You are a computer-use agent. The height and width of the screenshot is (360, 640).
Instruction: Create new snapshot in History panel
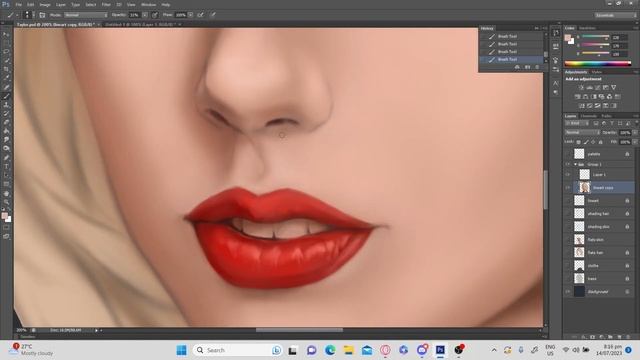click(x=527, y=67)
